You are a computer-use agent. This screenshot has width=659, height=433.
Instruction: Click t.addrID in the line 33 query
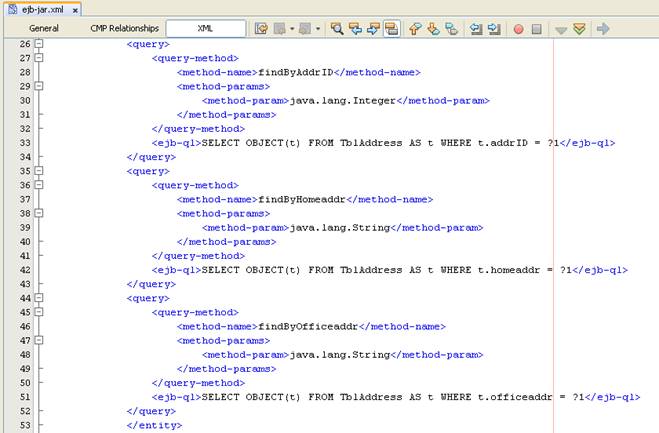tap(503, 143)
